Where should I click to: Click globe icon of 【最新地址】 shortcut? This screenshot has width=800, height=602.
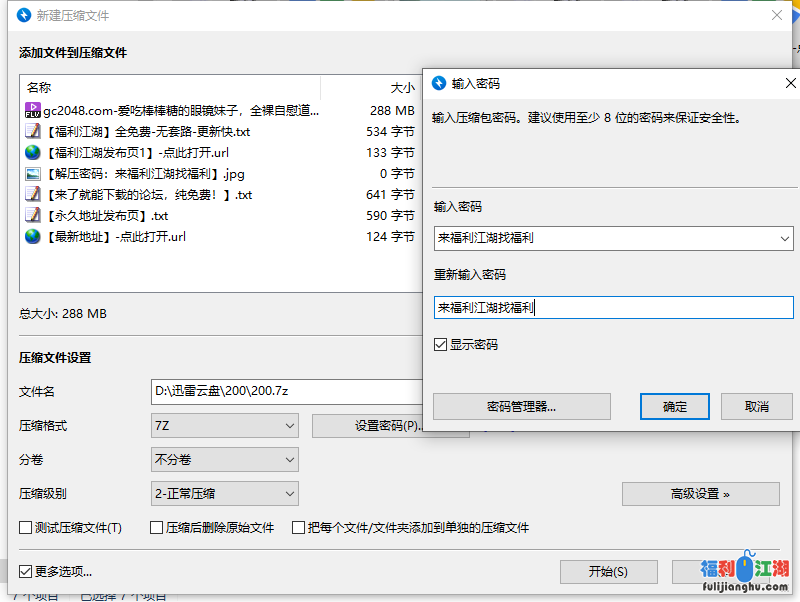32,236
